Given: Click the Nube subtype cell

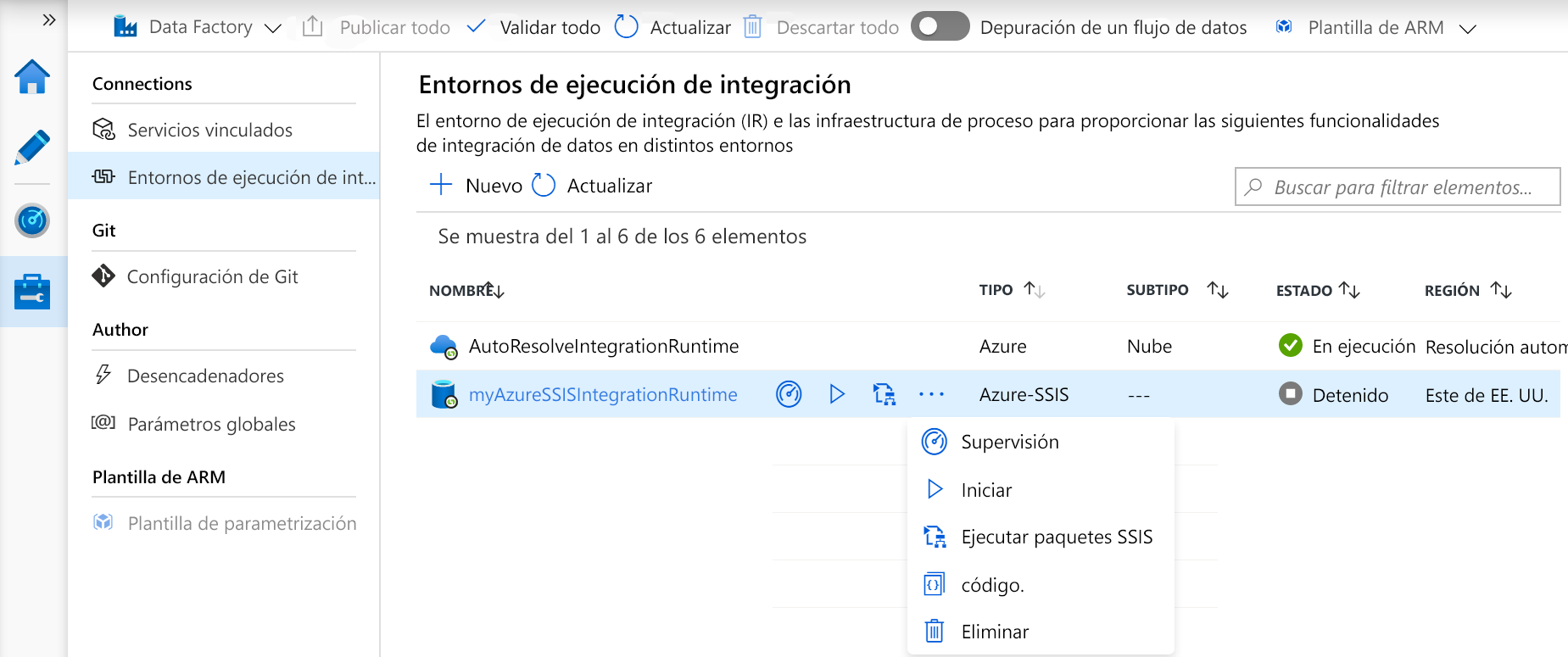Looking at the screenshot, I should click(x=1149, y=346).
